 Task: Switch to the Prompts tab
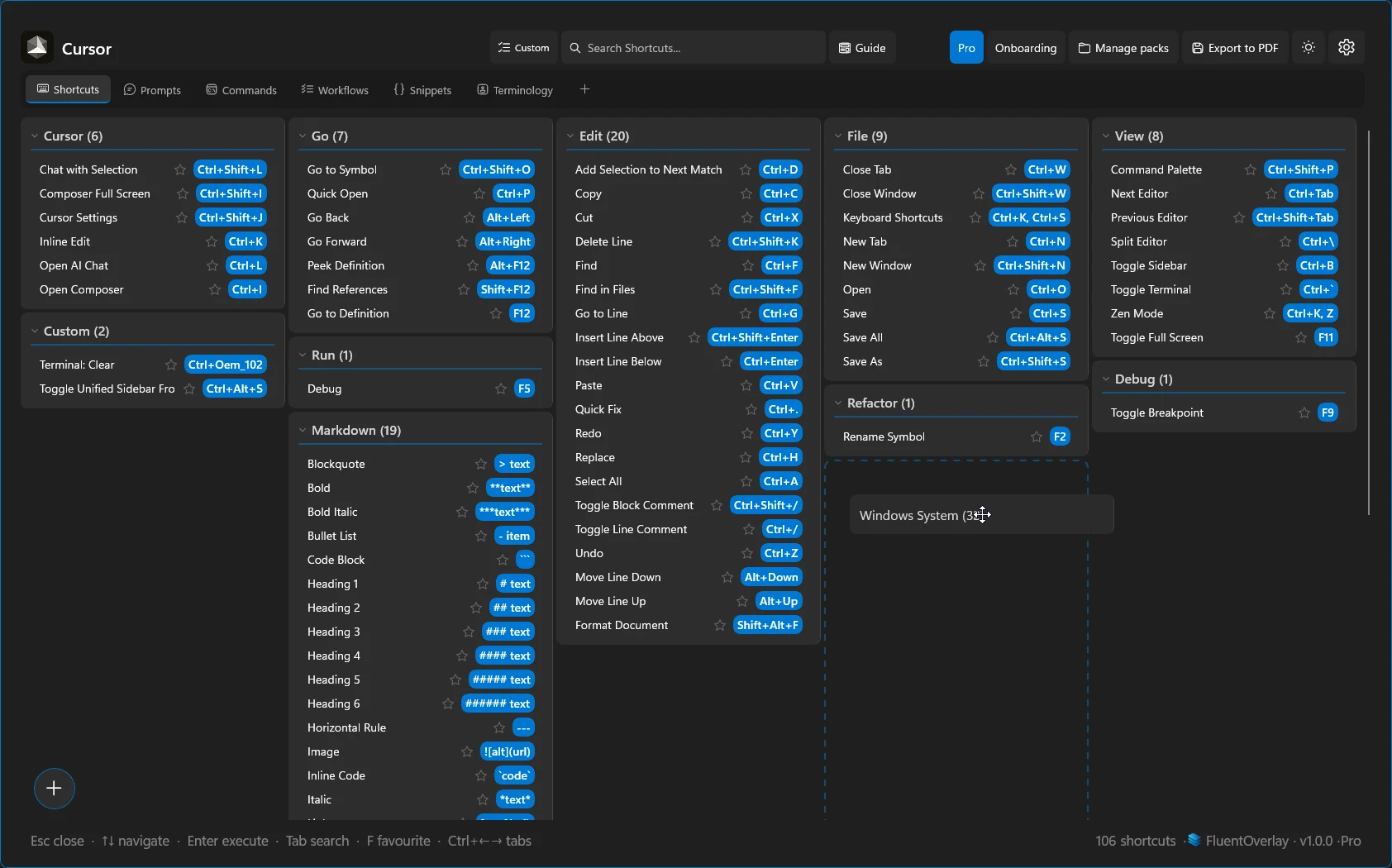pos(153,89)
